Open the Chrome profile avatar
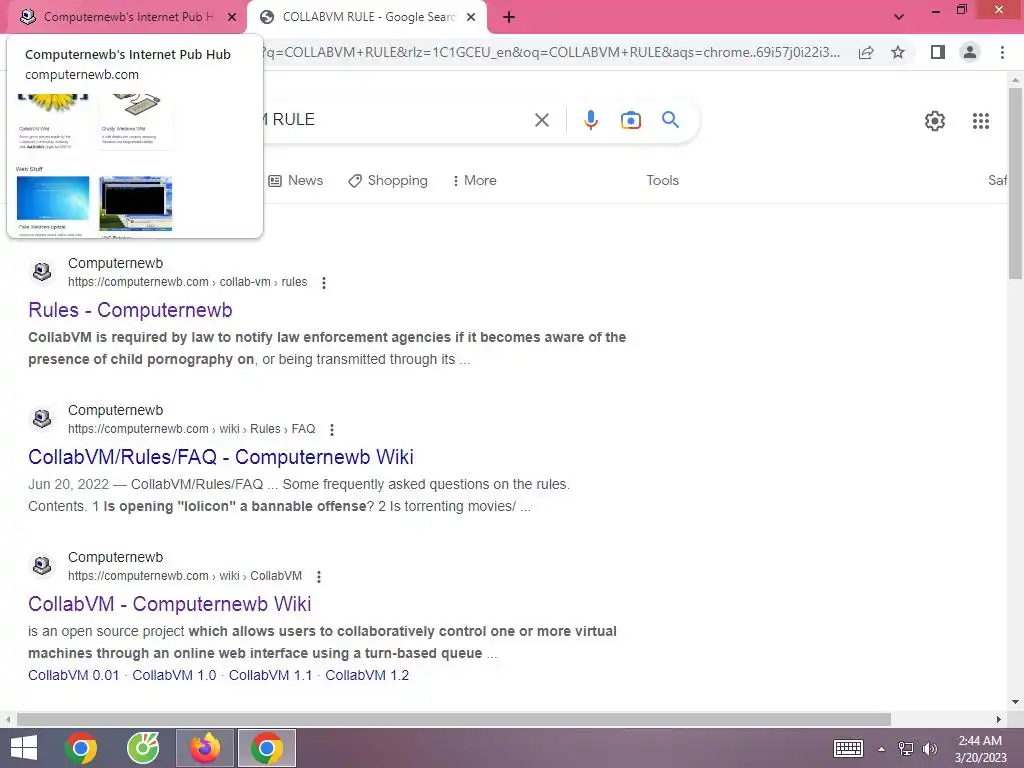Viewport: 1024px width, 768px height. (970, 52)
